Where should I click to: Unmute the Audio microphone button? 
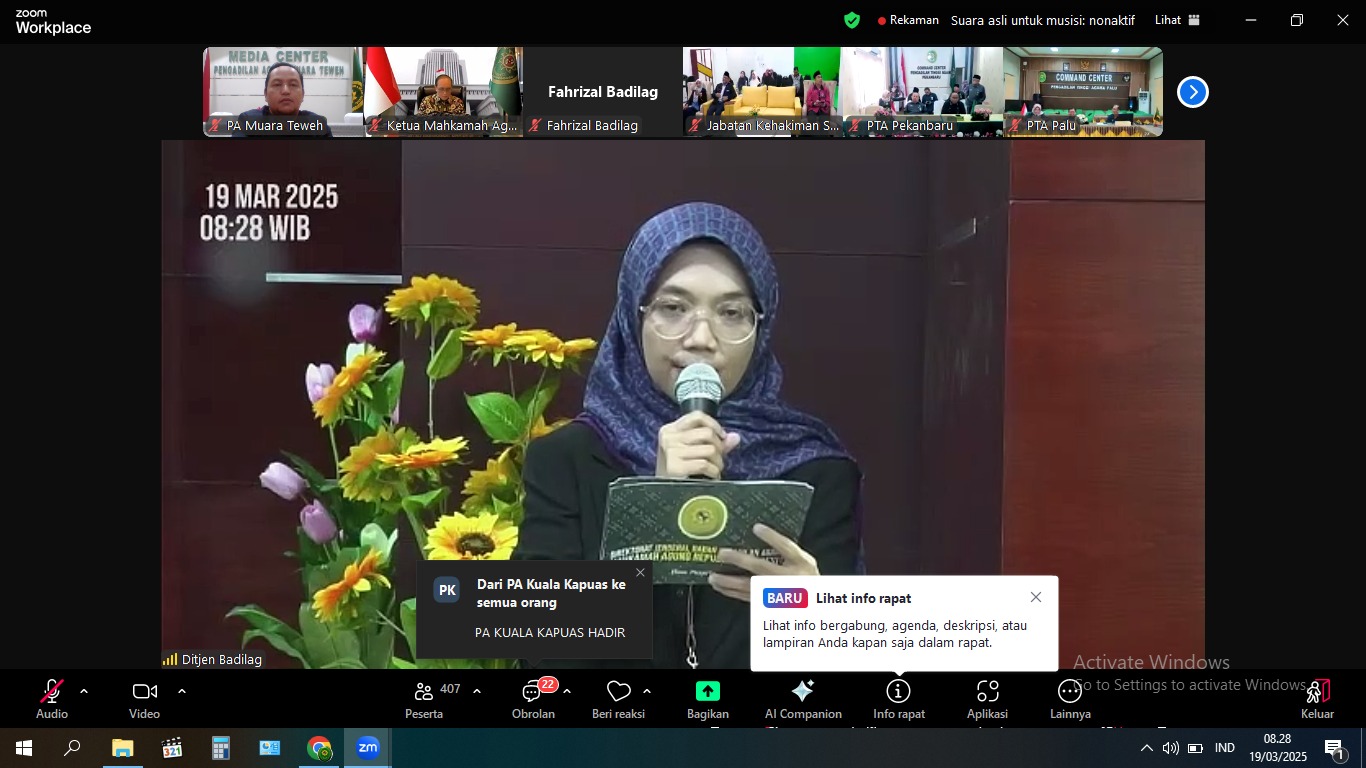52,698
